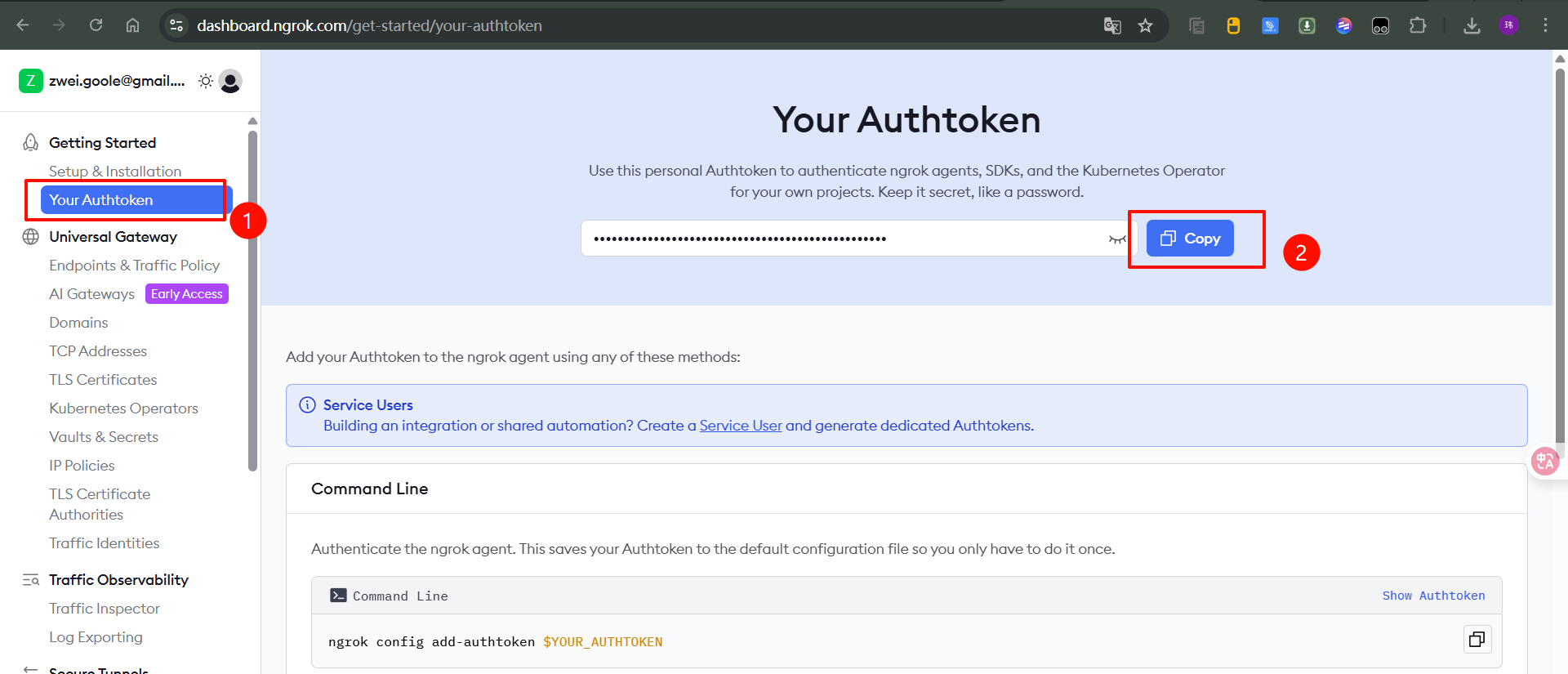The height and width of the screenshot is (674, 1568).
Task: Click the round striped extension icon
Action: (1343, 25)
